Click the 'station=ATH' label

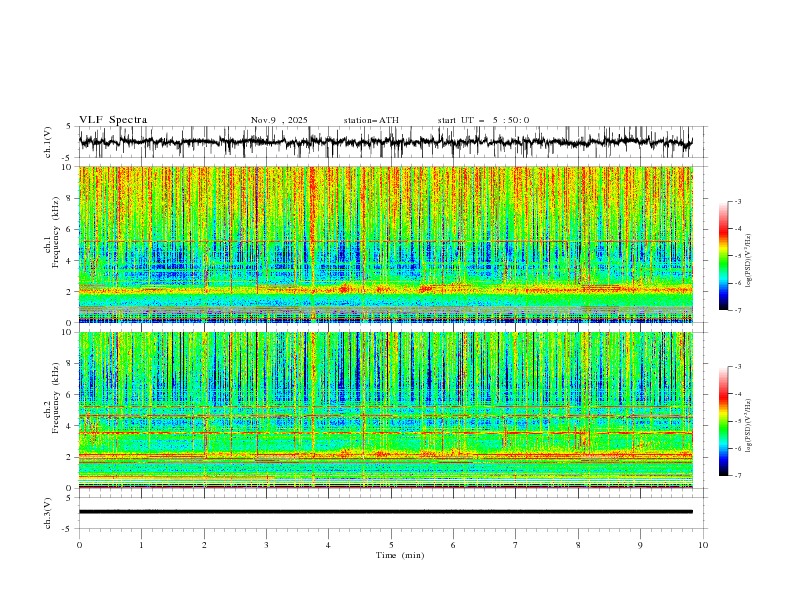tap(371, 120)
